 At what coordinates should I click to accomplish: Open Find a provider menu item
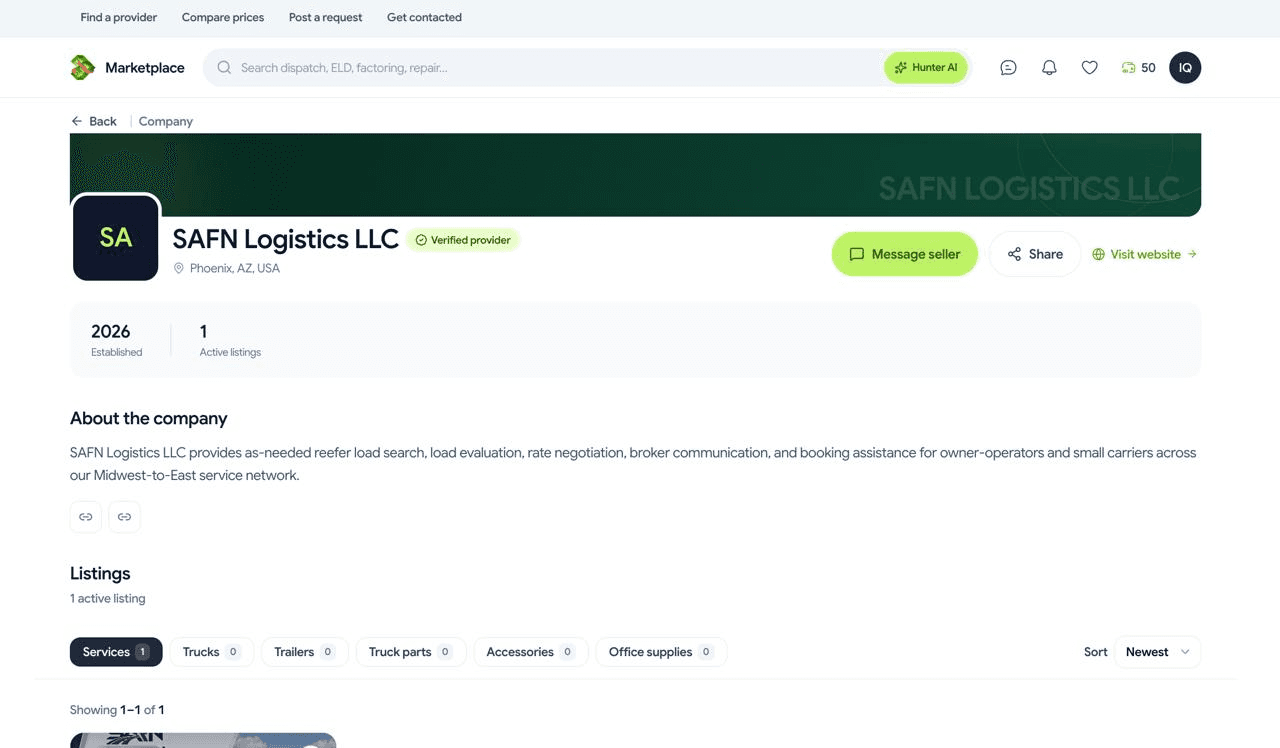point(119,17)
